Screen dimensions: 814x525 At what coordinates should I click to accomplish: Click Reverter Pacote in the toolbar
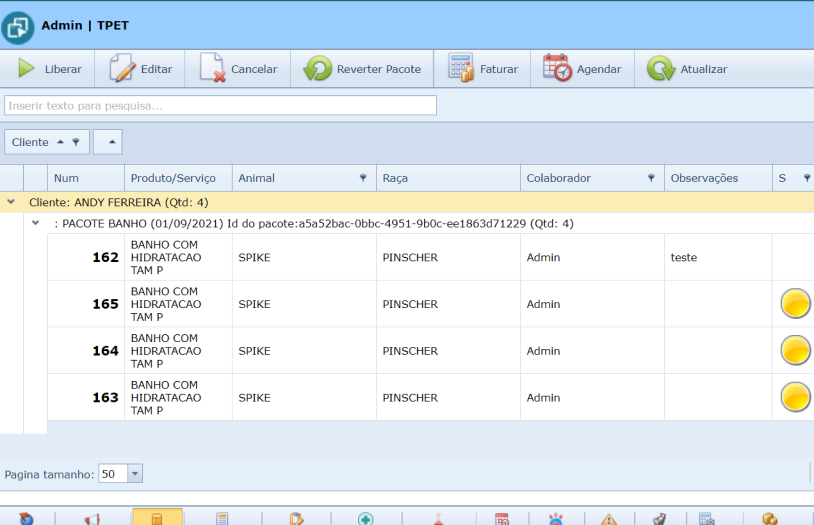362,69
